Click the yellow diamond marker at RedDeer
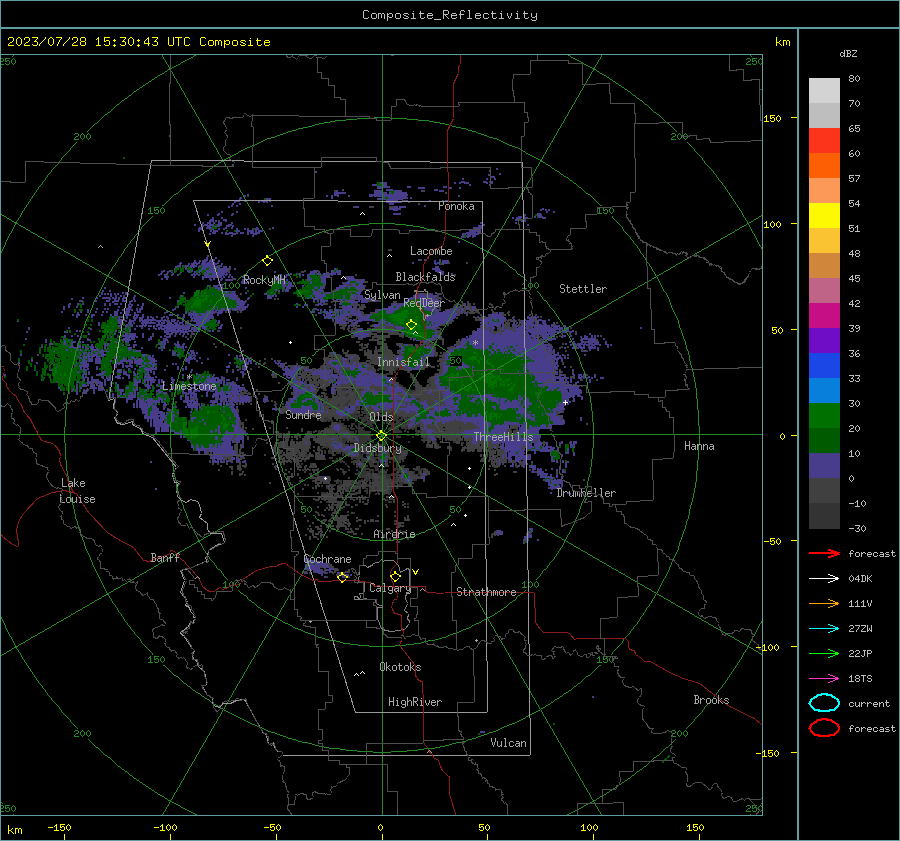The height and width of the screenshot is (841, 900). pyautogui.click(x=411, y=325)
